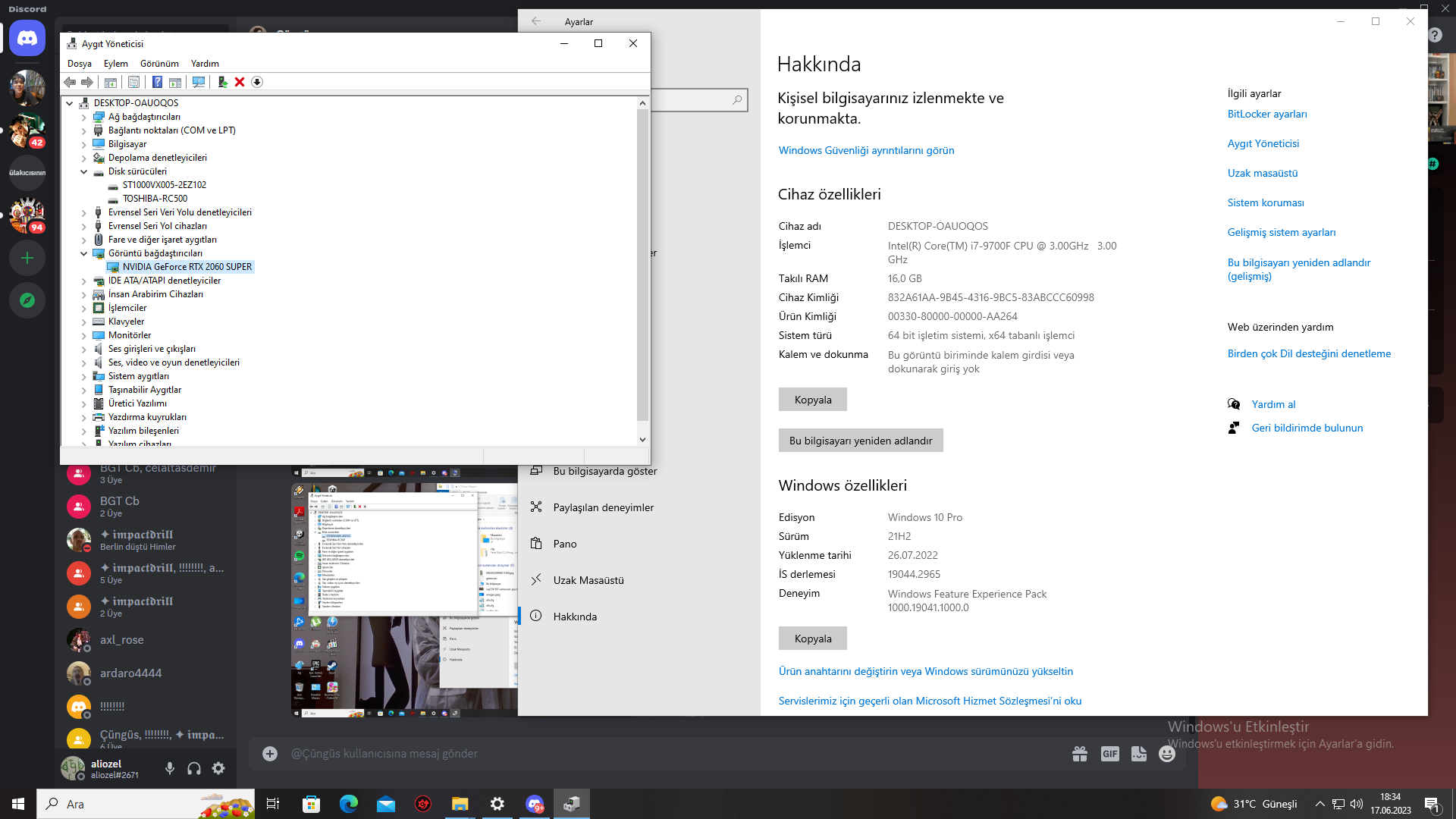The width and height of the screenshot is (1456, 819).
Task: Open BitLocker ayarları link
Action: pyautogui.click(x=1266, y=115)
